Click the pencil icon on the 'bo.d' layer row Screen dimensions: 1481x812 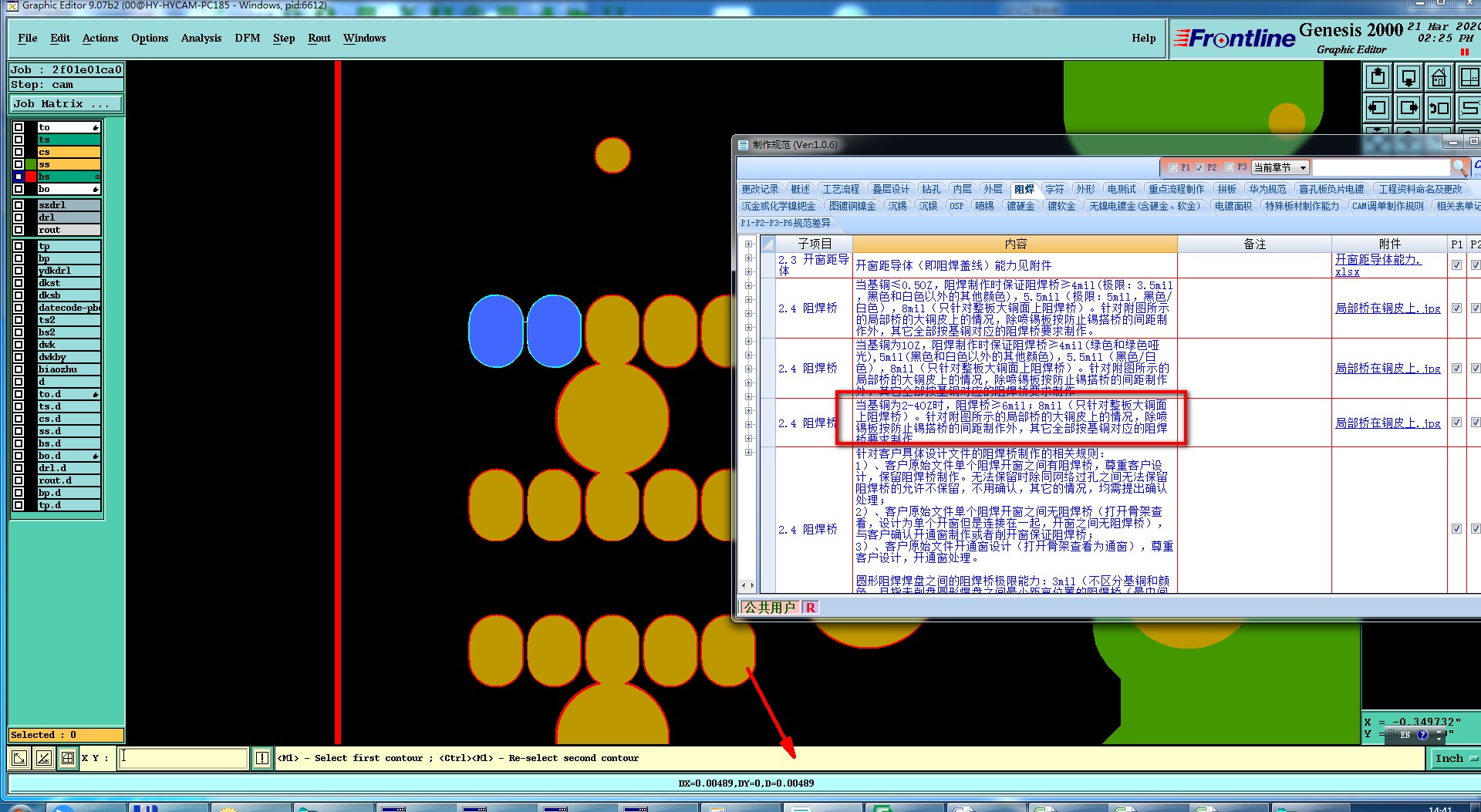pos(96,456)
